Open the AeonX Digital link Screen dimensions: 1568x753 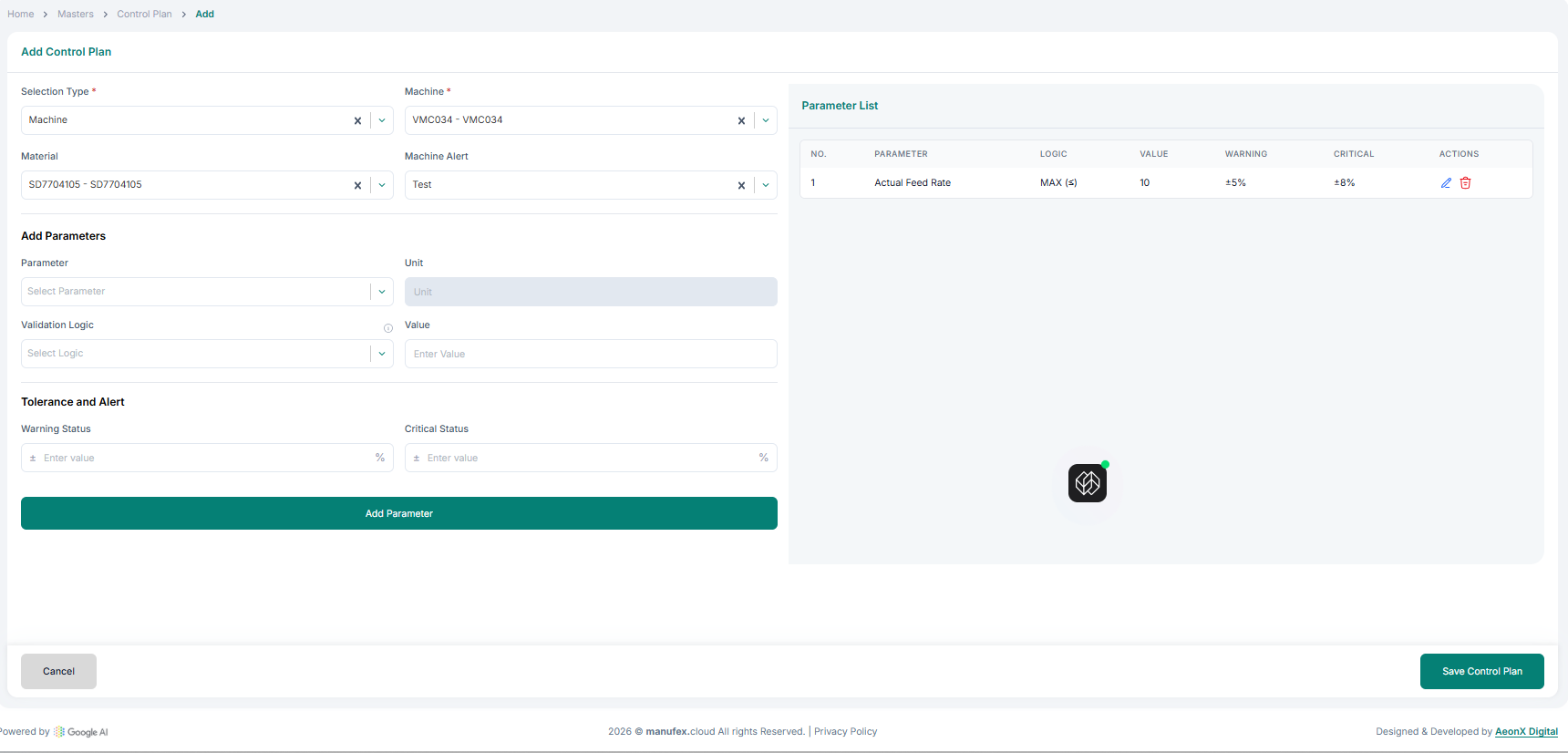coord(1526,731)
